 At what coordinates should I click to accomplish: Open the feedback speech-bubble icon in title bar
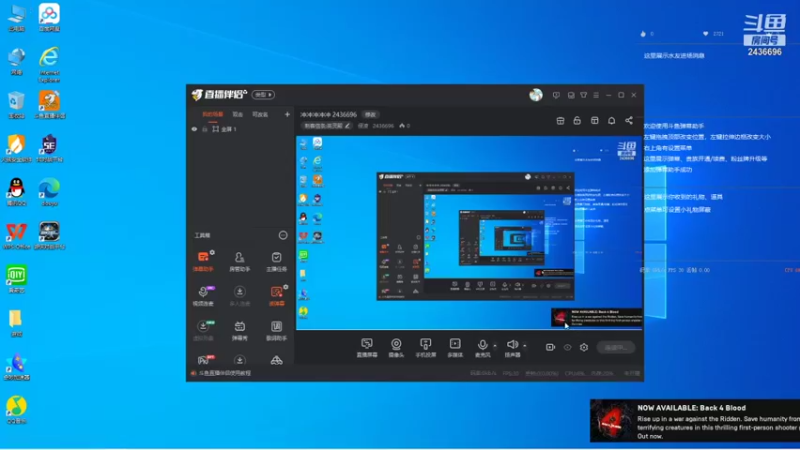pyautogui.click(x=556, y=95)
